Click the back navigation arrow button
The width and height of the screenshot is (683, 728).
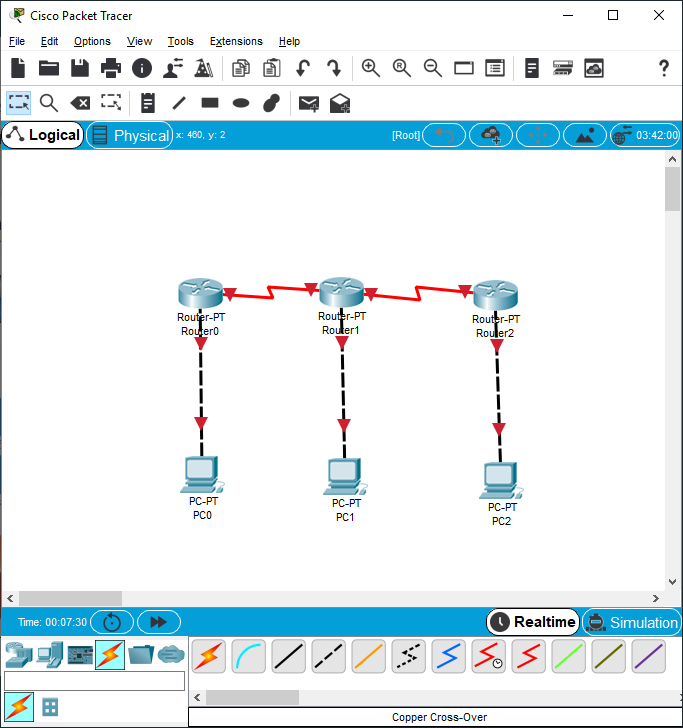coord(444,135)
